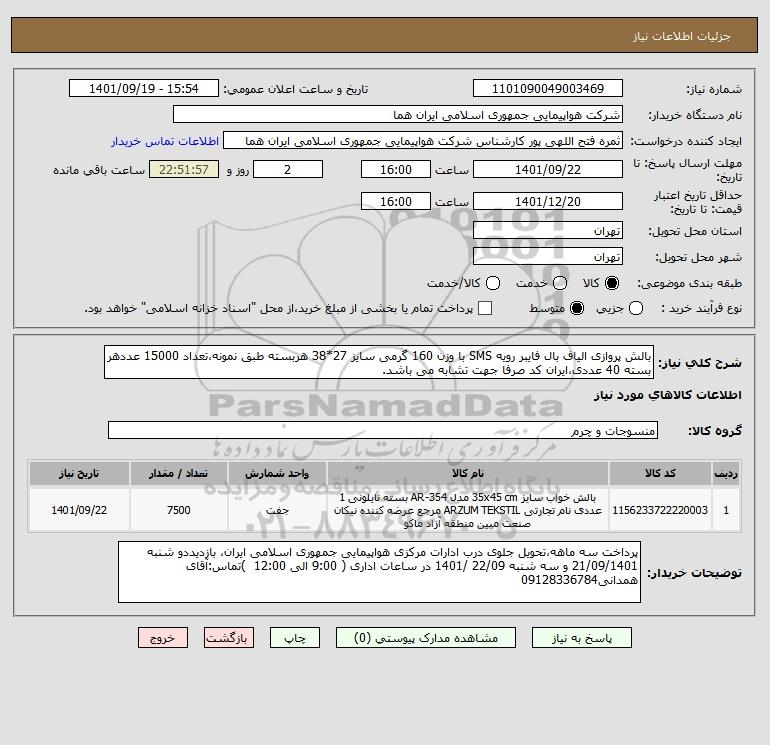Click the خروج exit button
Viewport: 770px width, 745px height.
tap(163, 638)
